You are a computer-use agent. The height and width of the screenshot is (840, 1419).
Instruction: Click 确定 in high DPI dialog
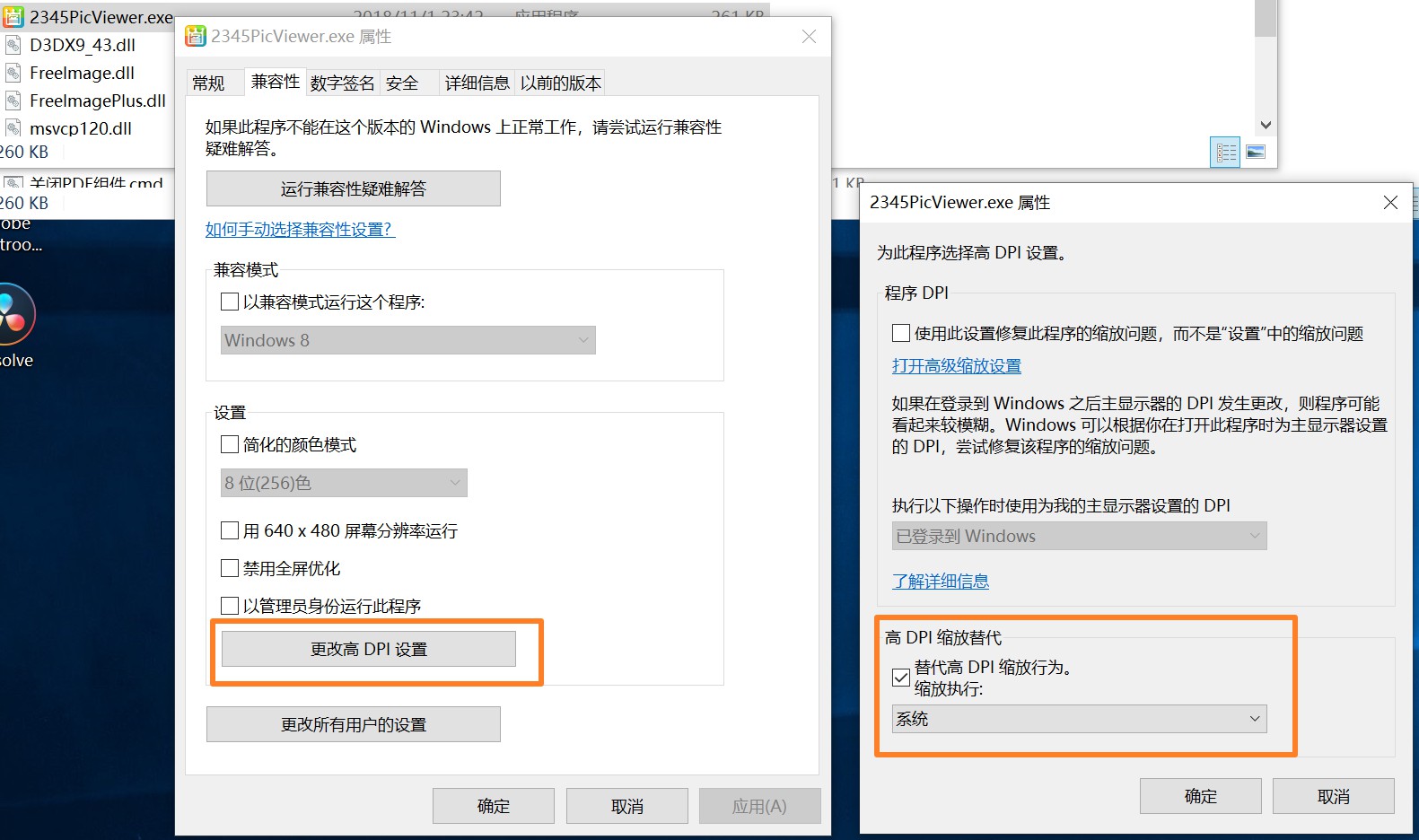pyautogui.click(x=1201, y=796)
